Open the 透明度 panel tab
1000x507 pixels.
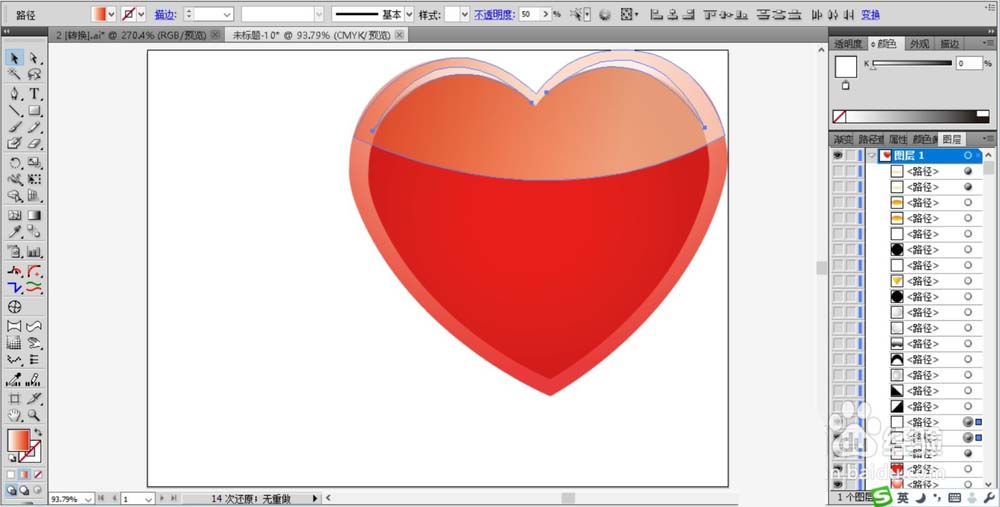(848, 43)
